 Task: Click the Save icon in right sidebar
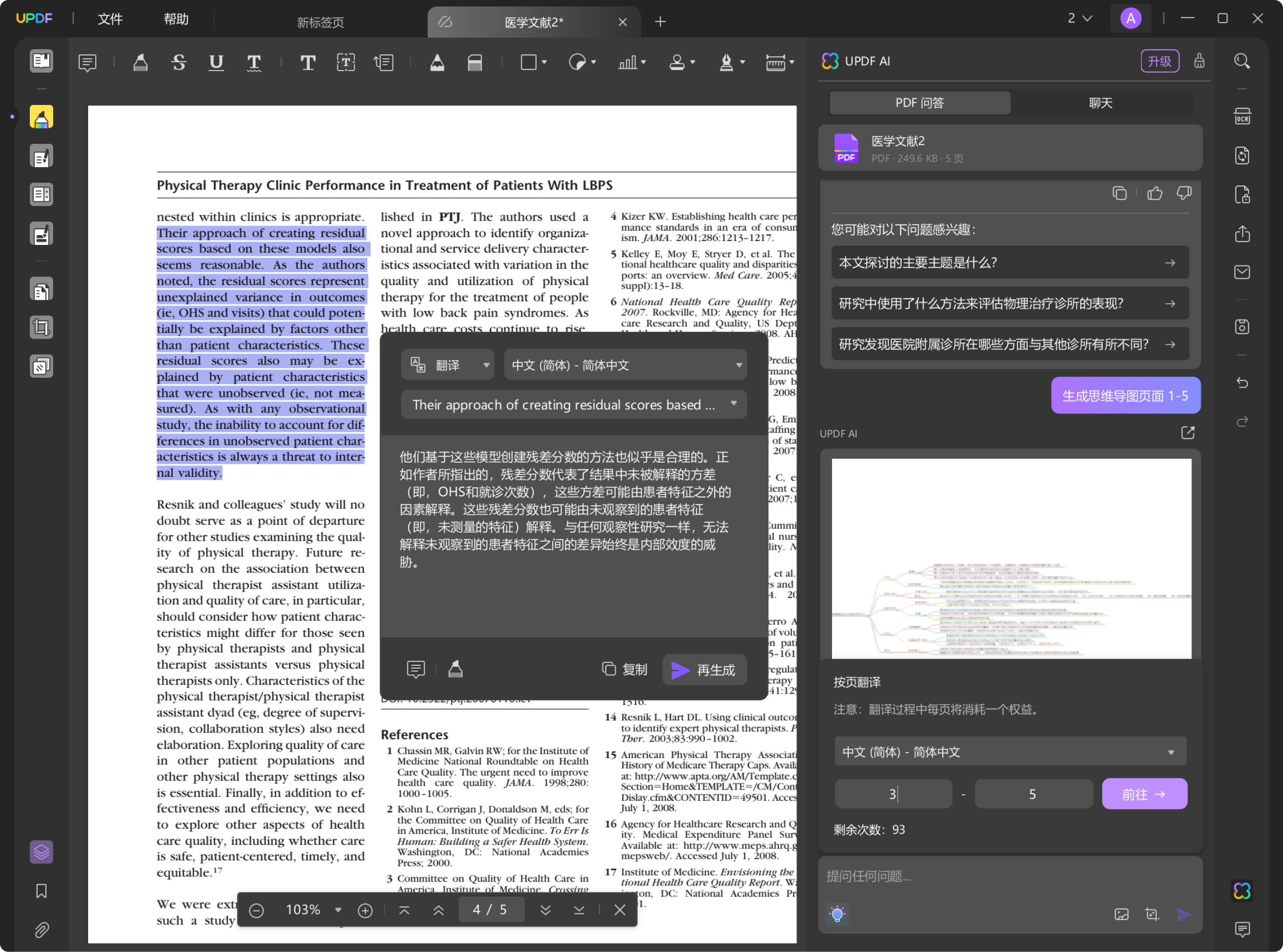click(x=1242, y=327)
